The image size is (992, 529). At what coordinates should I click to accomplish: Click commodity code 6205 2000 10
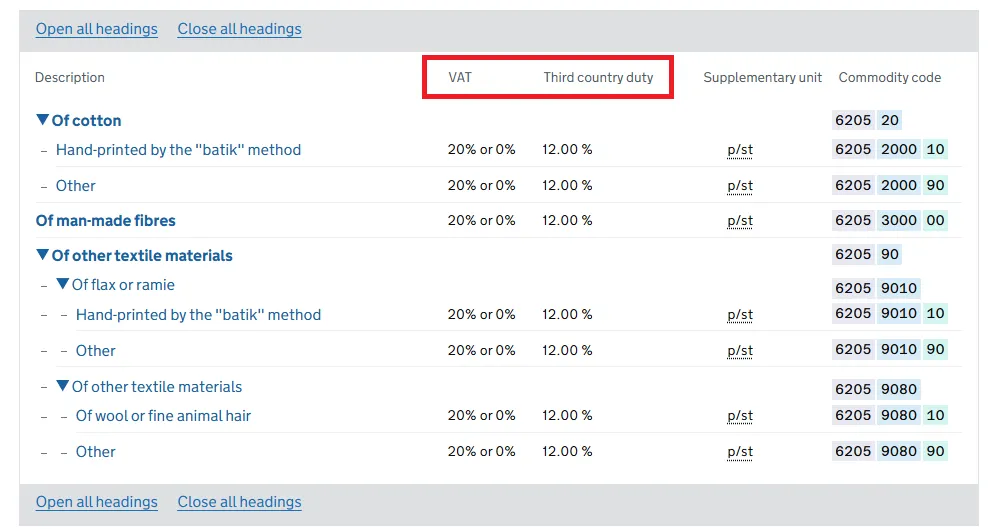tap(889, 150)
